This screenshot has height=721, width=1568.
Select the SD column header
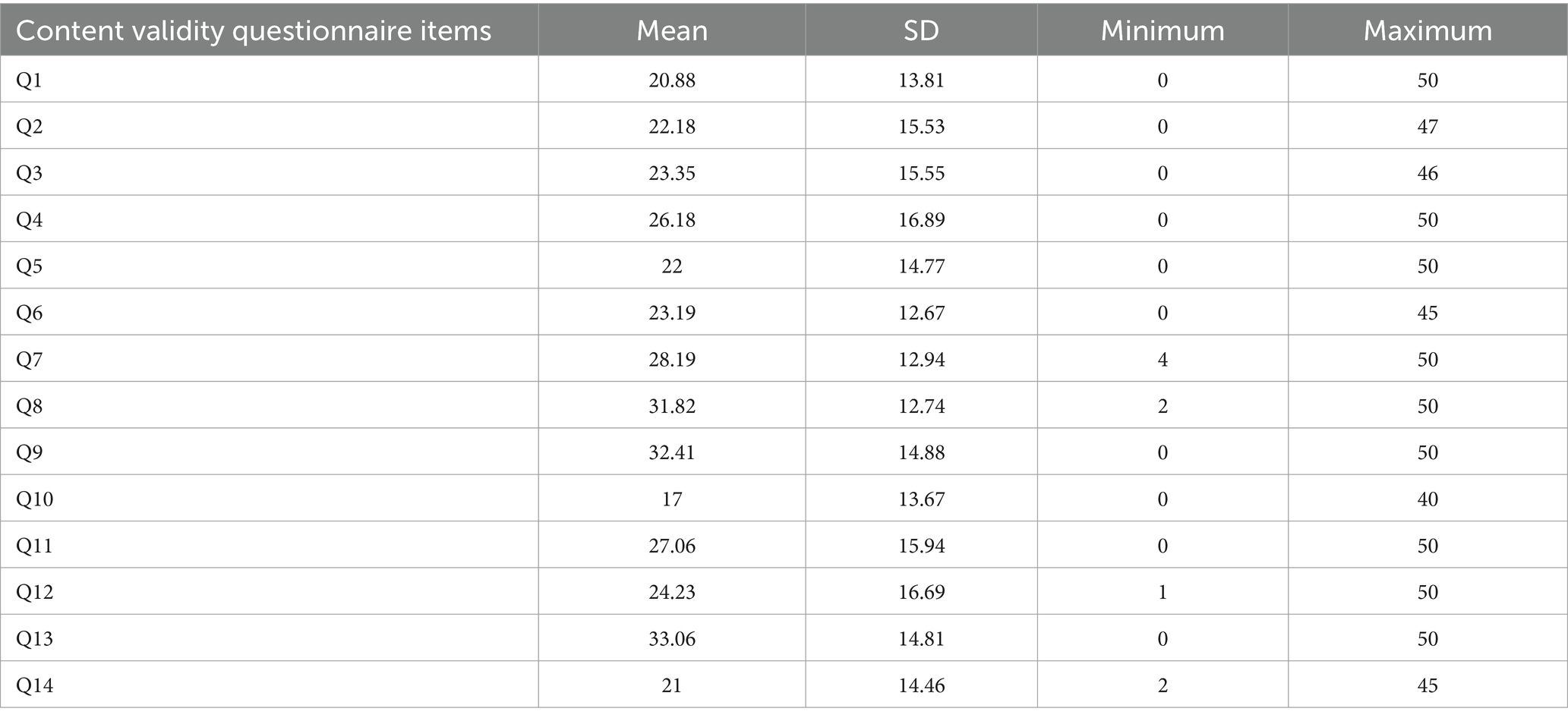(x=921, y=30)
